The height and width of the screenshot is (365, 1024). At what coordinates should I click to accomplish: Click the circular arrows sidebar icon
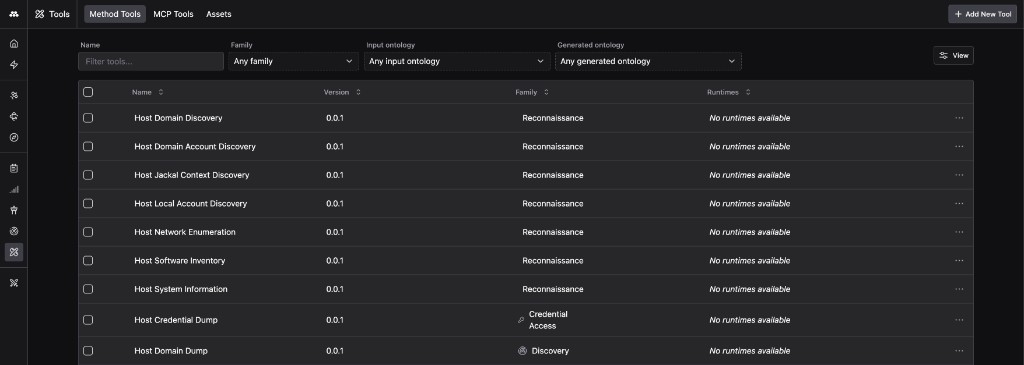14,116
